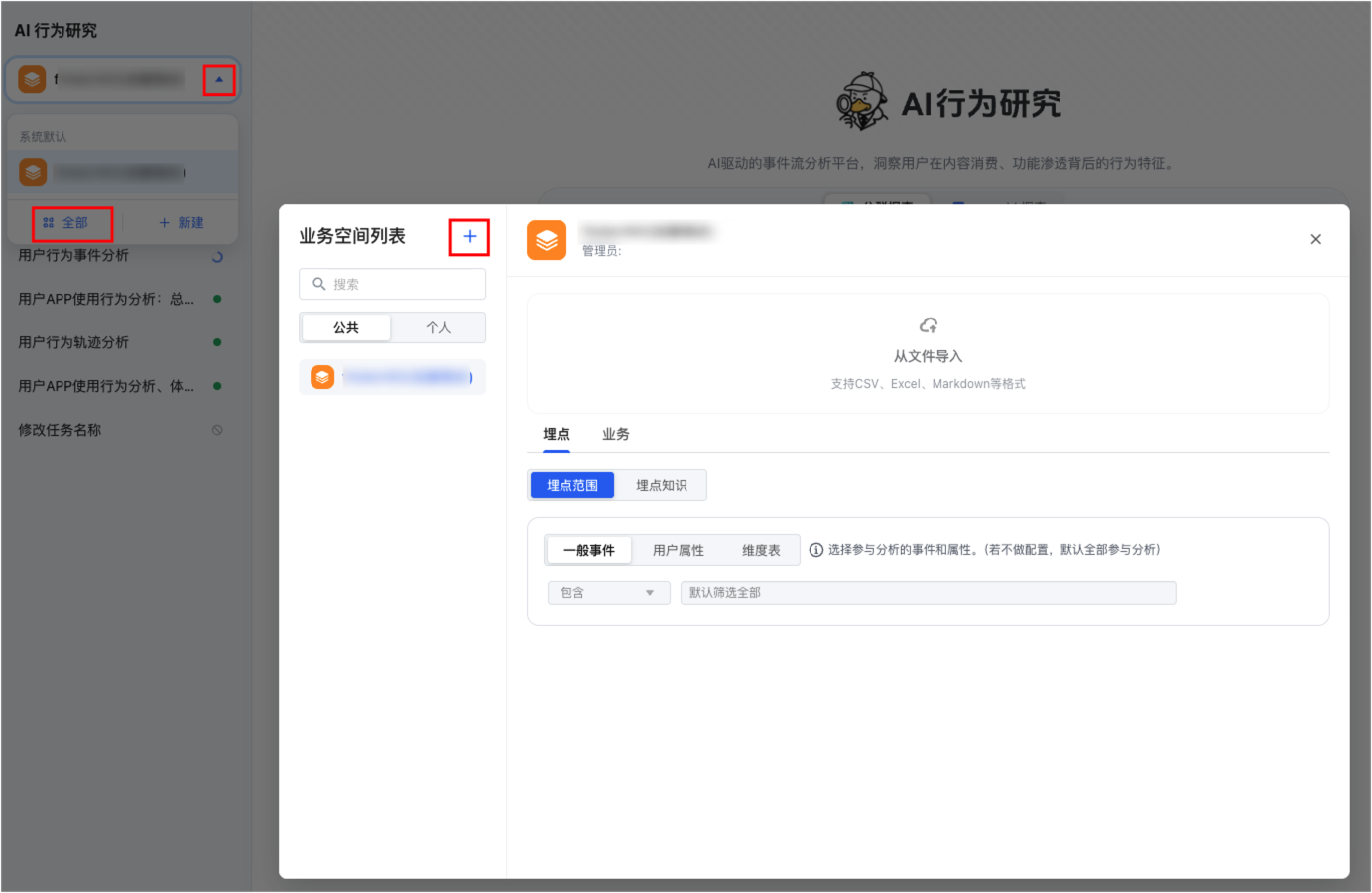Click the orange workspace icon in dialog header
1372x893 pixels.
(x=547, y=240)
